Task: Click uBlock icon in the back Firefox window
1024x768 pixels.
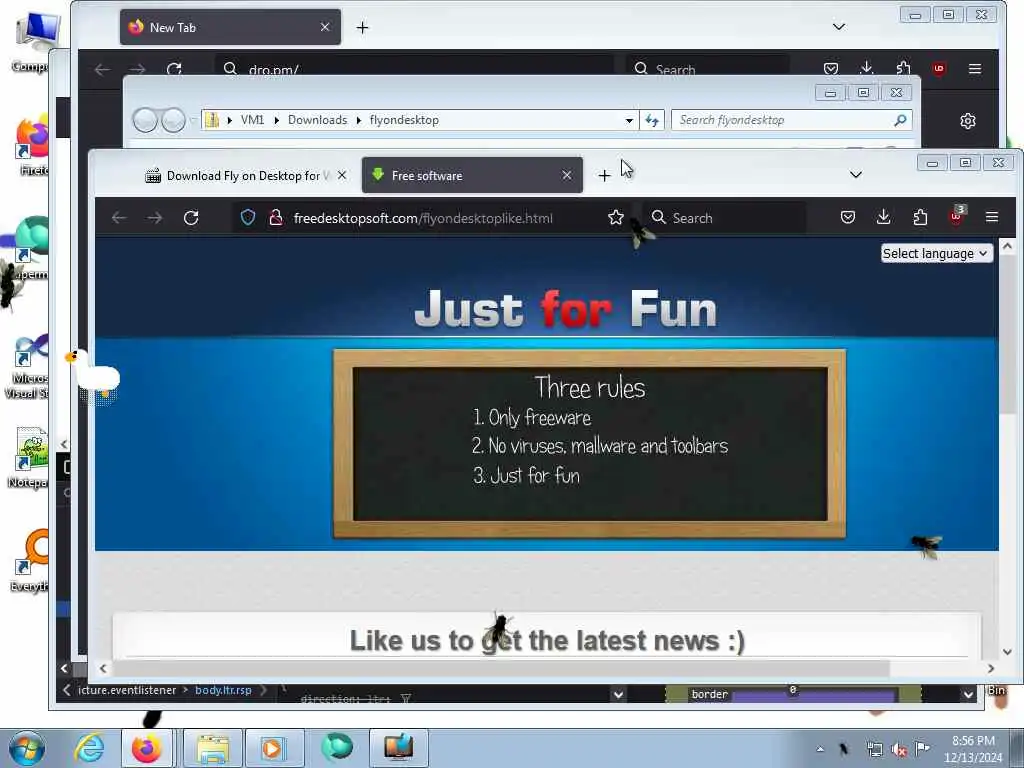Action: click(x=938, y=68)
